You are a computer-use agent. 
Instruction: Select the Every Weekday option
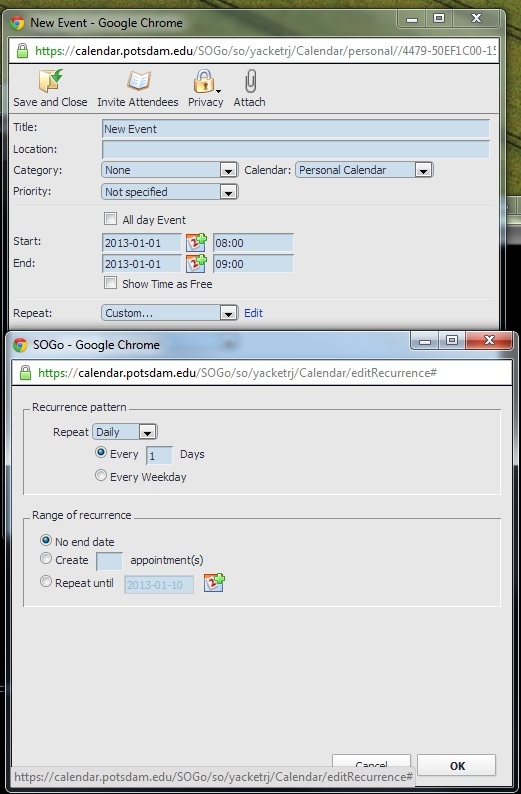tap(101, 475)
